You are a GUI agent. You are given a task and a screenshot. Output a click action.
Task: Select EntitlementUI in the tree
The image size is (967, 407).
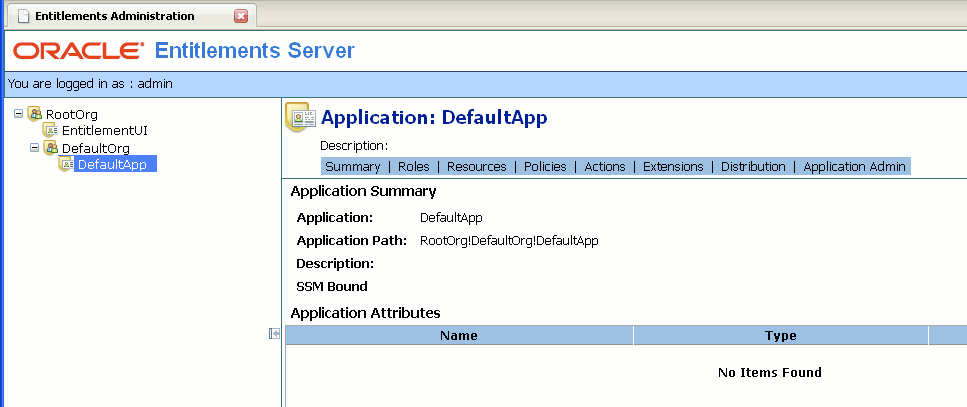click(x=105, y=131)
